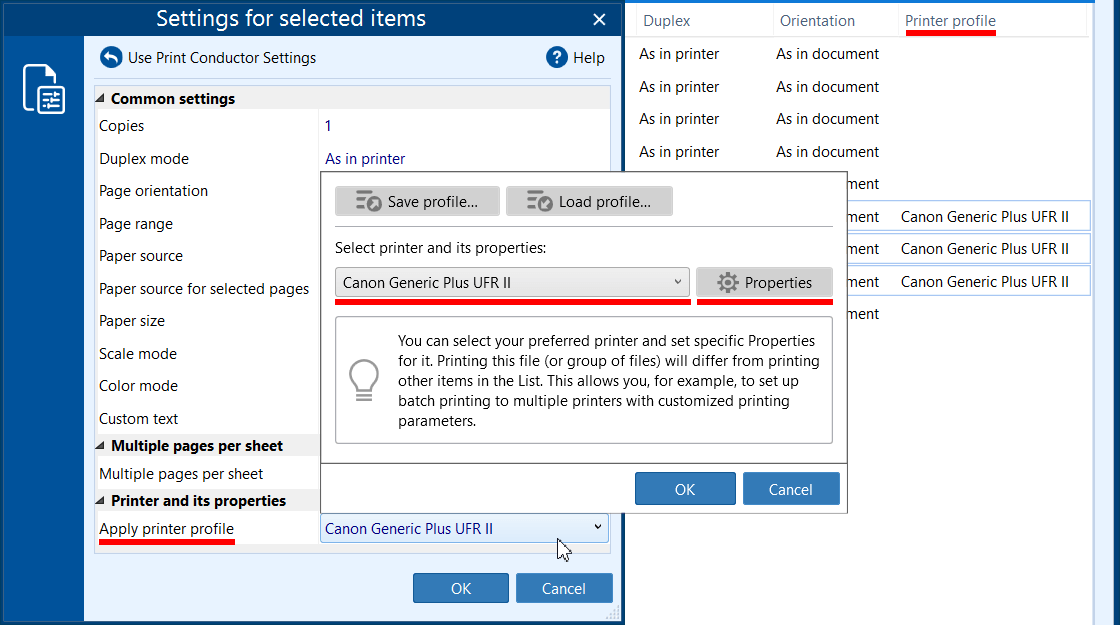Collapse the Printer and its properties section

pos(101,501)
